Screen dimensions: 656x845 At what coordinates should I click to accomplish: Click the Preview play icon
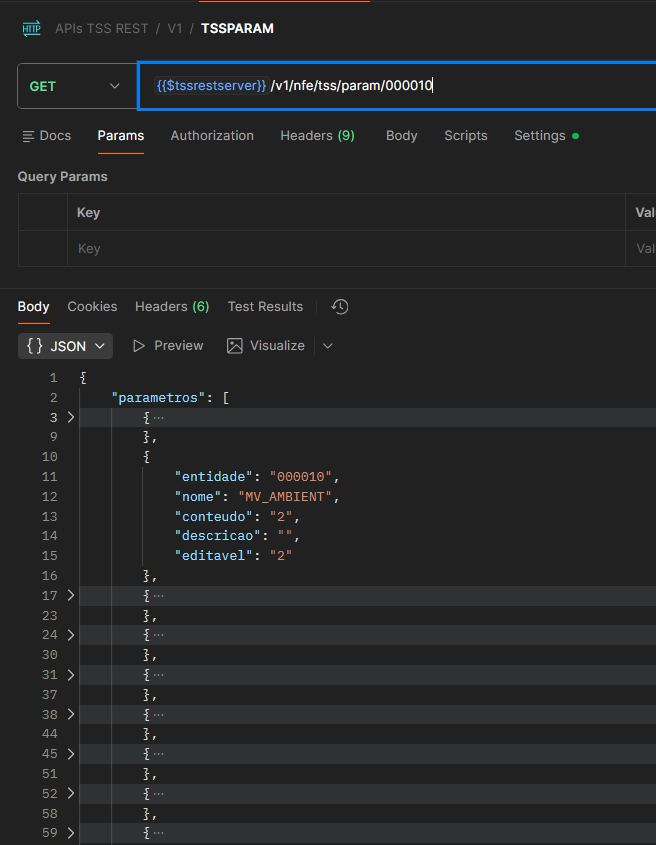pyautogui.click(x=139, y=346)
